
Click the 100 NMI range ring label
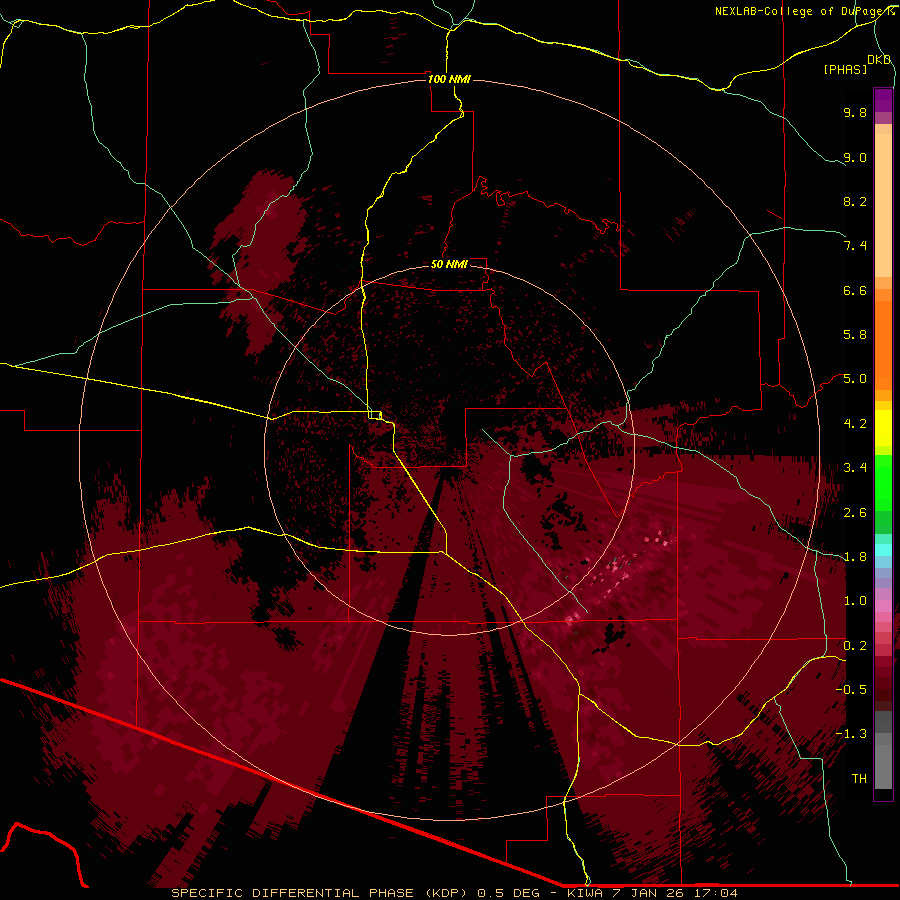point(449,79)
